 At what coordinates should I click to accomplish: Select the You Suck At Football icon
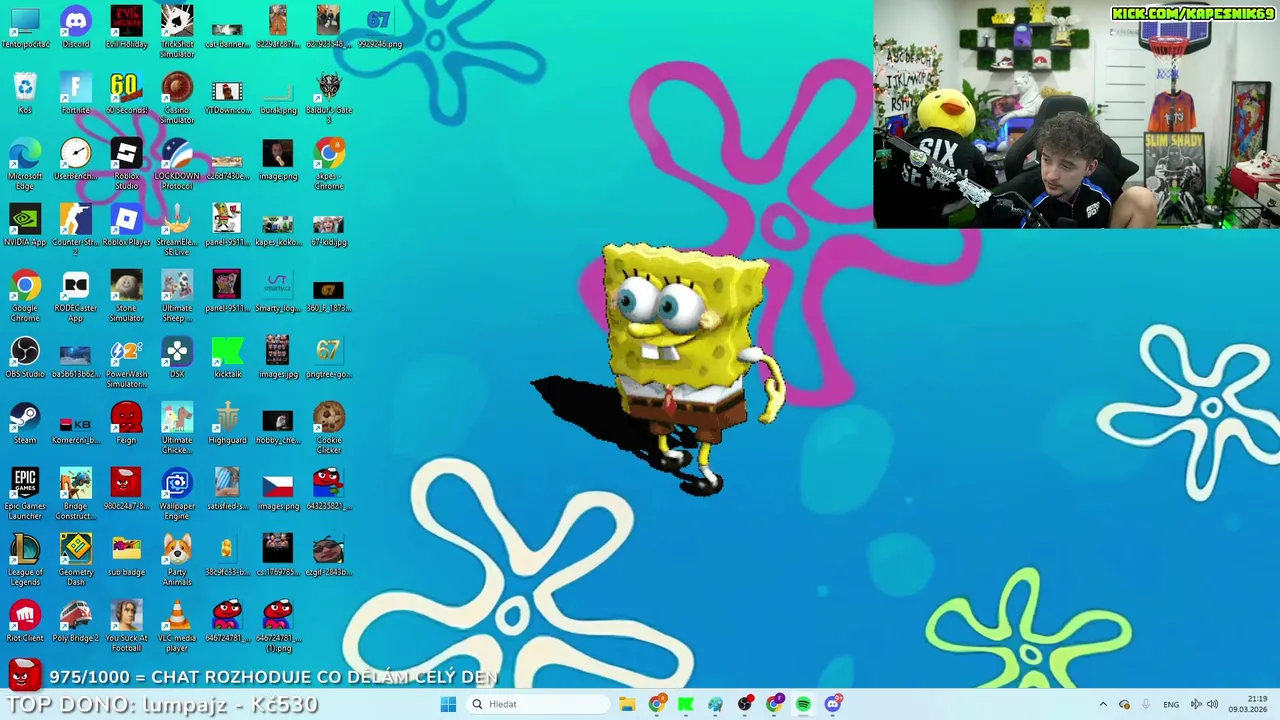126,625
